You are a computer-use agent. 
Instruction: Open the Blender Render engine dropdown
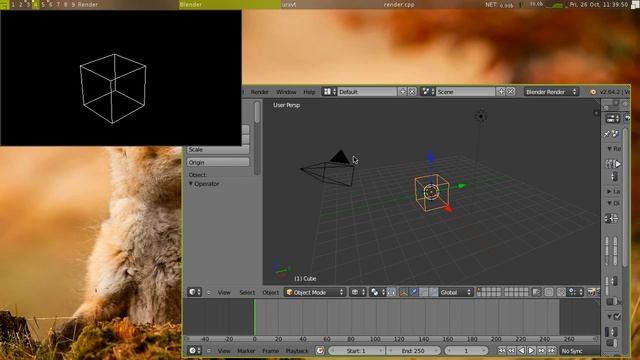[551, 92]
